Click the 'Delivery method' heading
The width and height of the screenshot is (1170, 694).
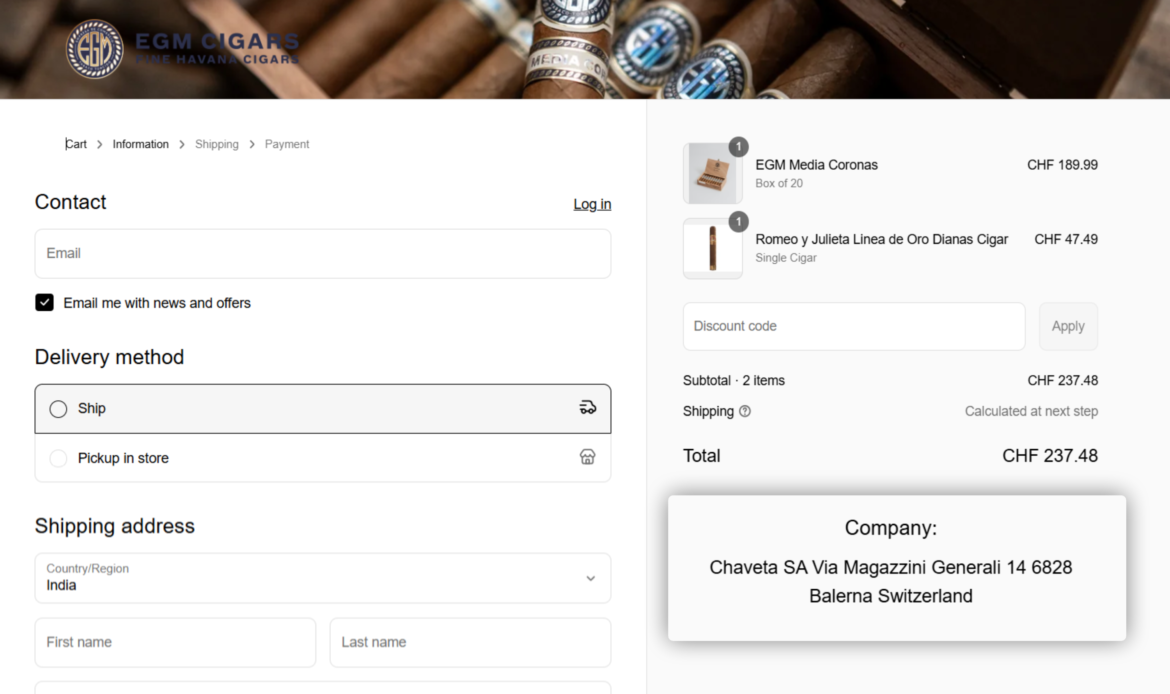tap(109, 357)
